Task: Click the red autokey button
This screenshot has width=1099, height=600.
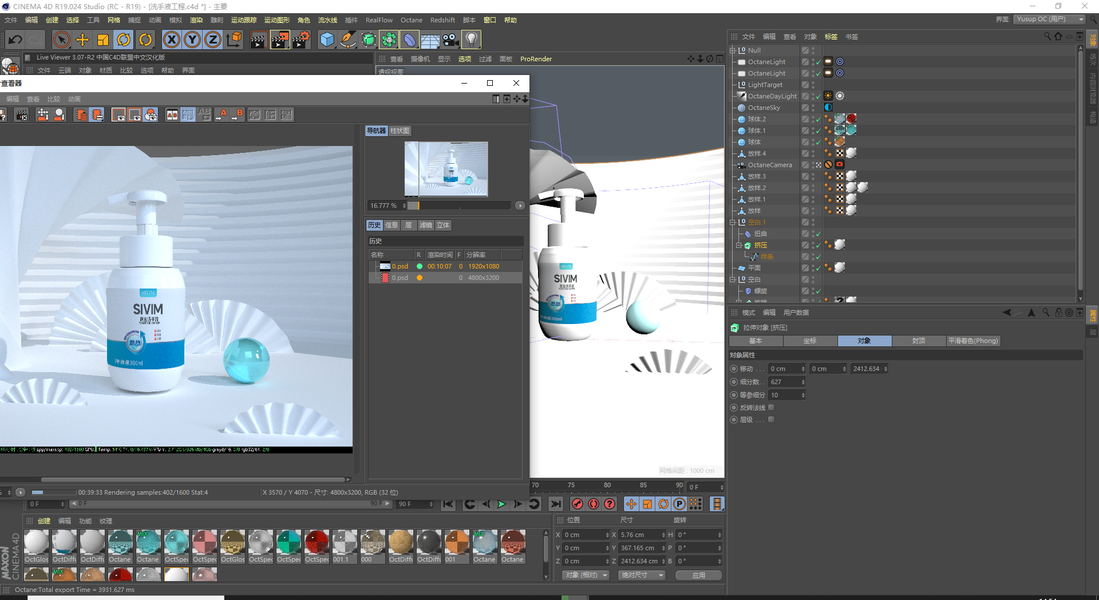Action: click(x=594, y=504)
